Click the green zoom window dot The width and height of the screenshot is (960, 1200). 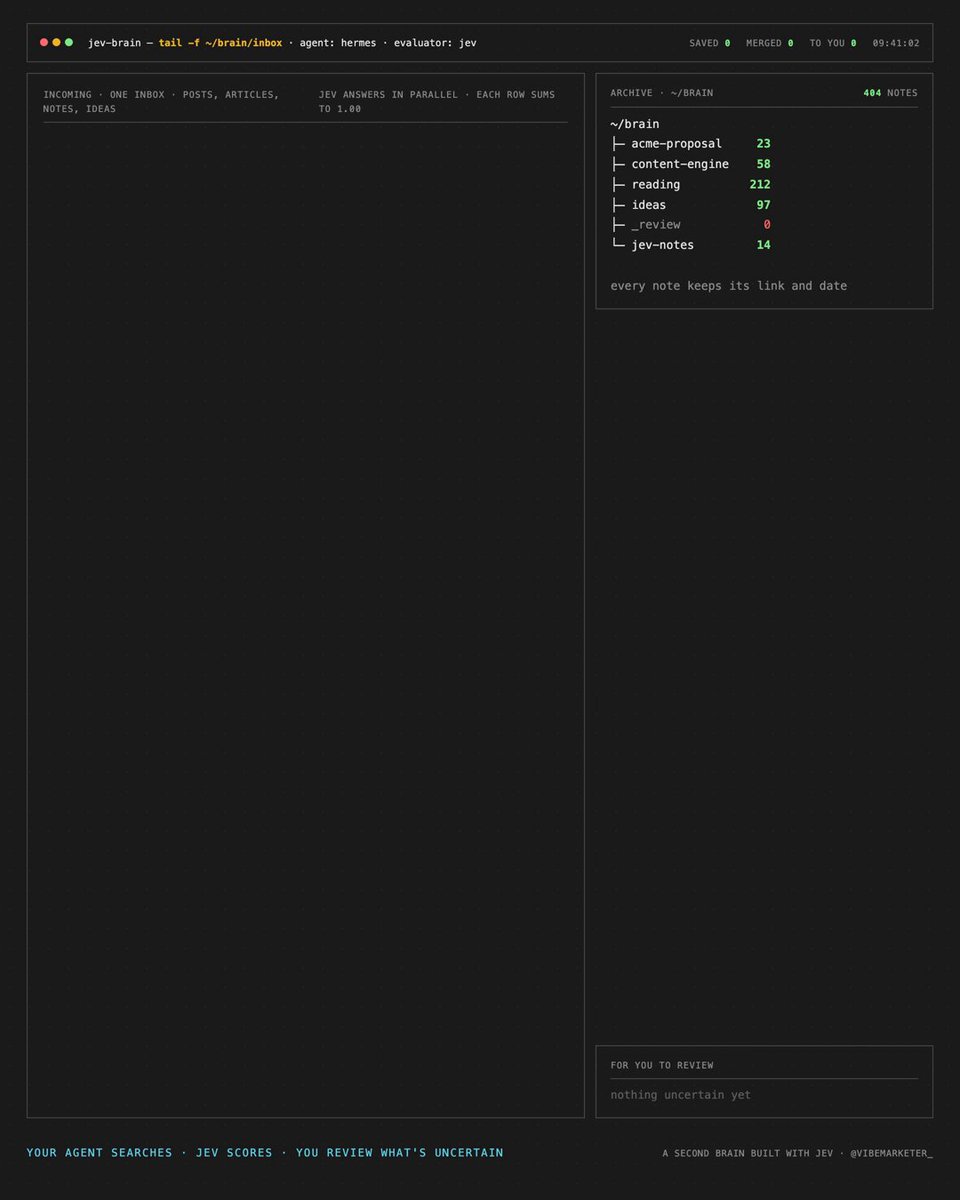(69, 43)
